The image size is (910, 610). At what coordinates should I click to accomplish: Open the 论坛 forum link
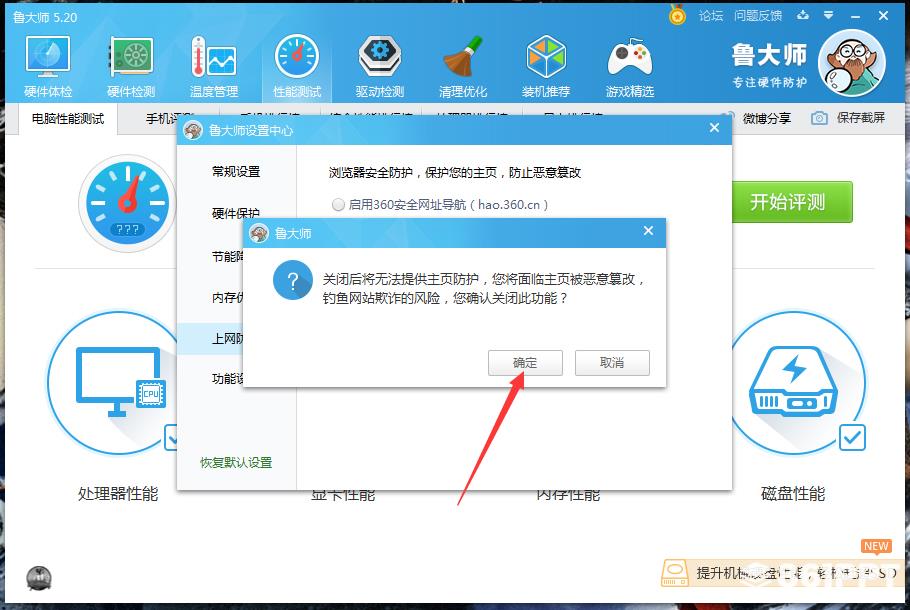[x=711, y=16]
